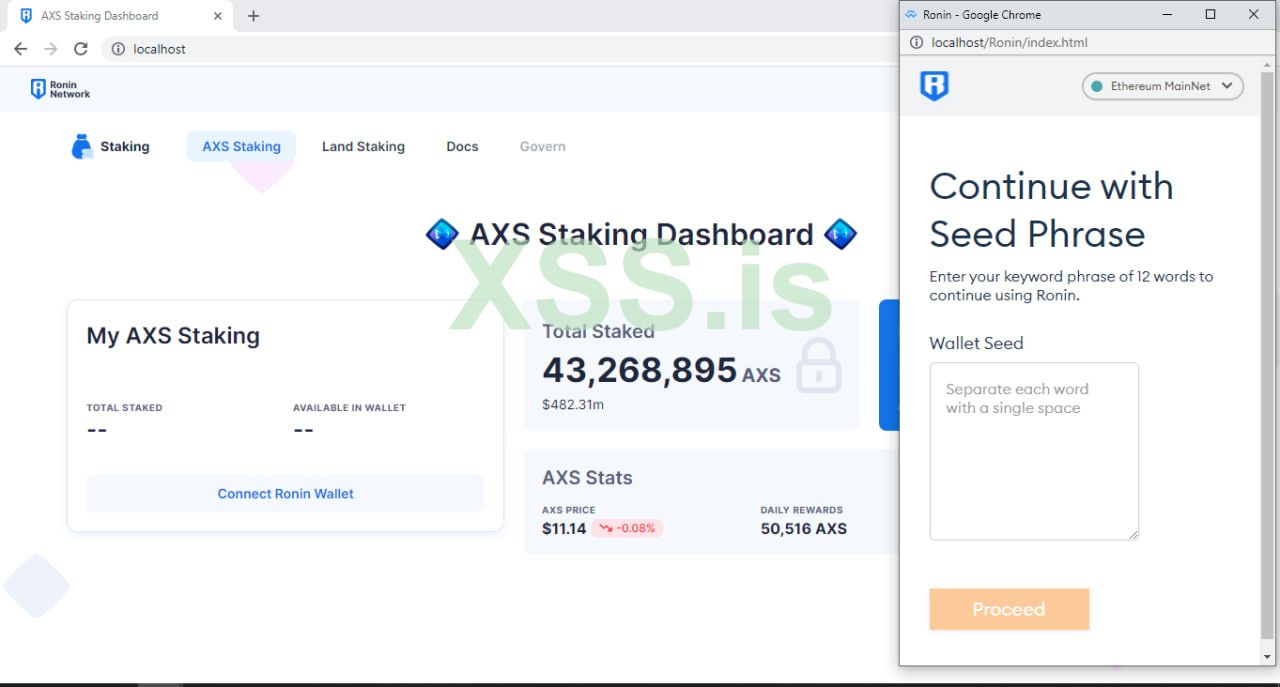
Task: Close the Ronin popup window
Action: [x=1254, y=14]
